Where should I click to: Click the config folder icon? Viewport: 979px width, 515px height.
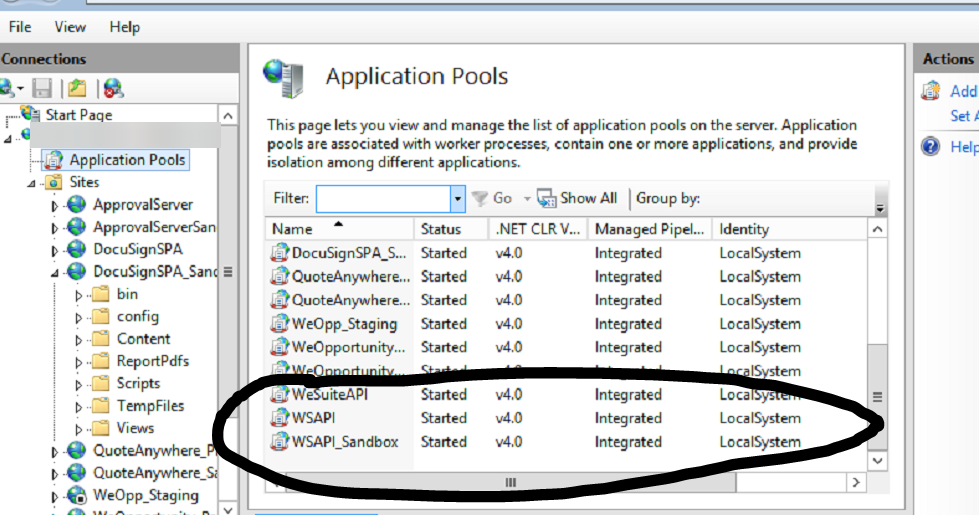[x=101, y=316]
